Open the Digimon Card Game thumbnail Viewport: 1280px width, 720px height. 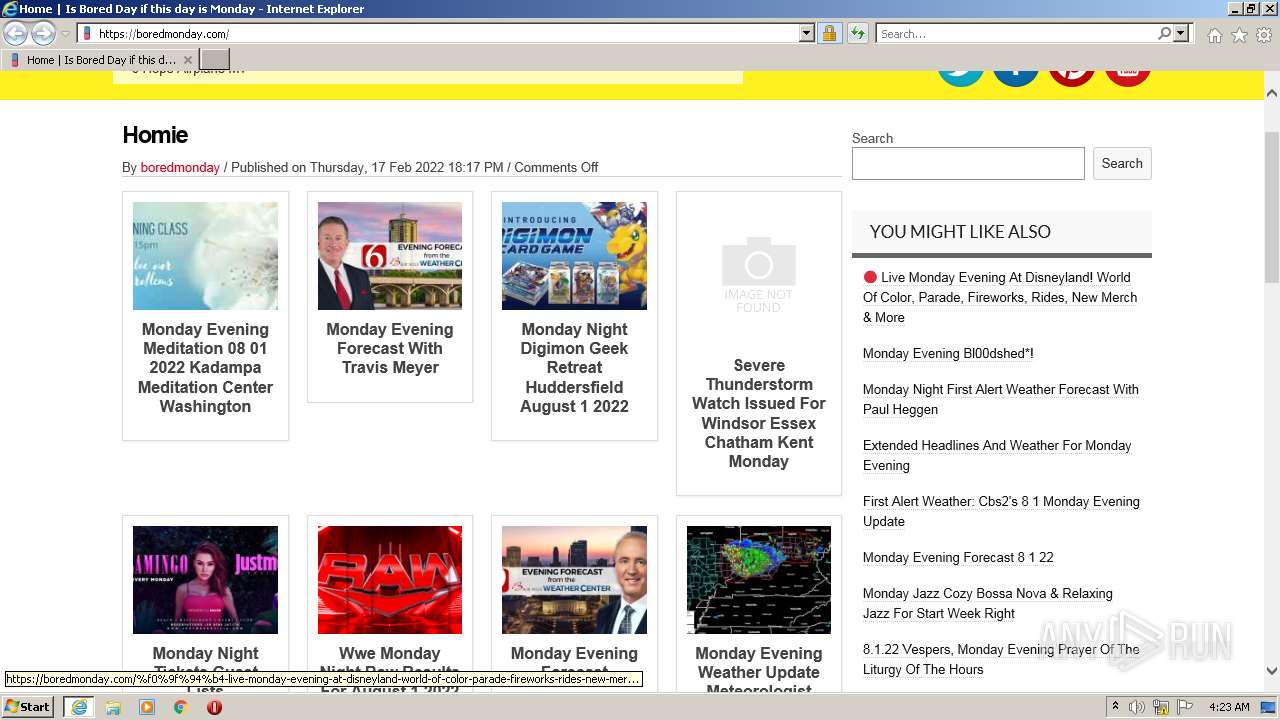574,256
